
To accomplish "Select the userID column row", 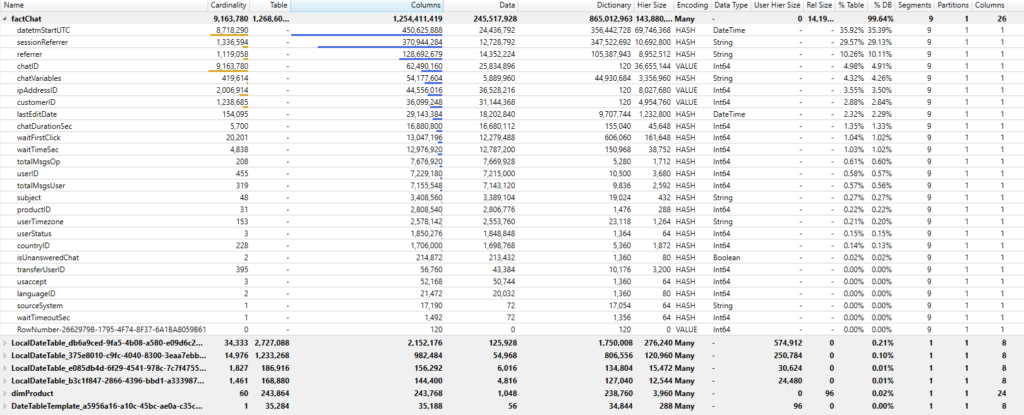I will tap(512, 174).
